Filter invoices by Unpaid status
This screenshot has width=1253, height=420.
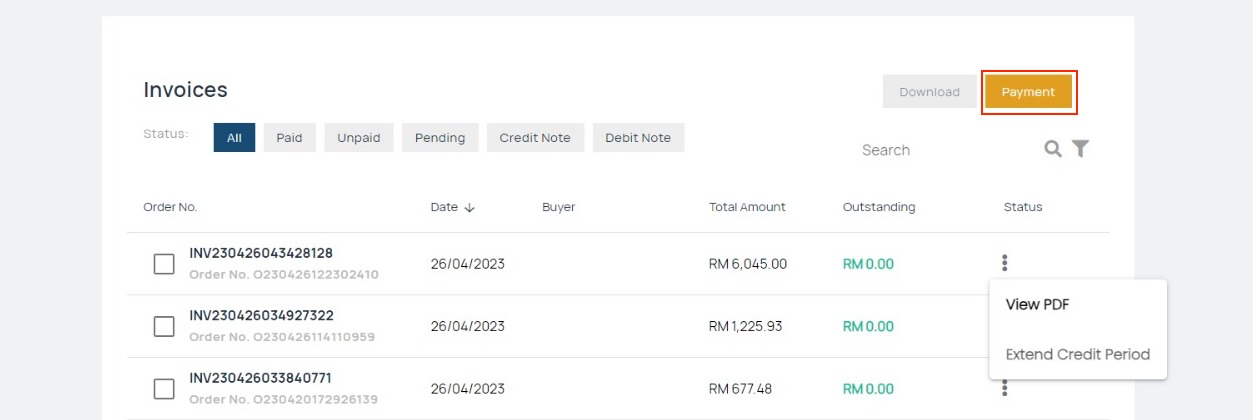pos(358,138)
